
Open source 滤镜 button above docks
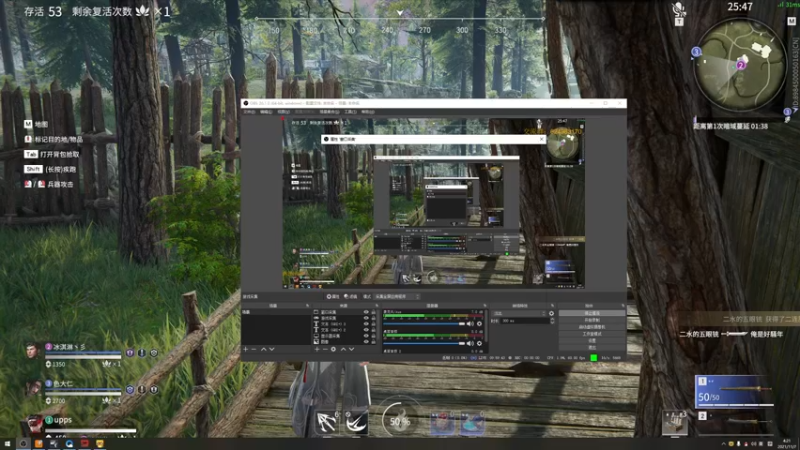point(351,296)
